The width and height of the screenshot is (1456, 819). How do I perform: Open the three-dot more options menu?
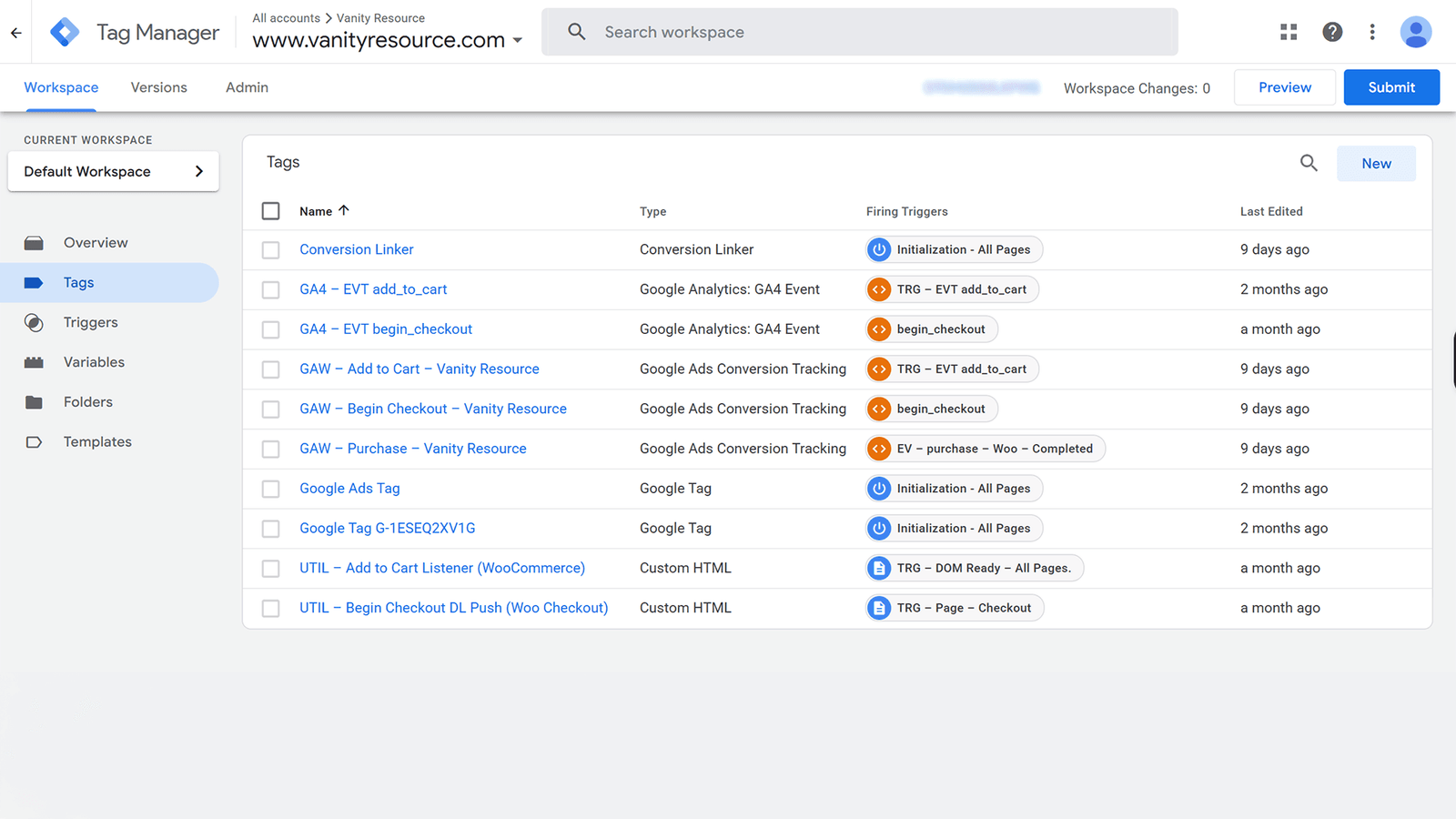(x=1372, y=32)
